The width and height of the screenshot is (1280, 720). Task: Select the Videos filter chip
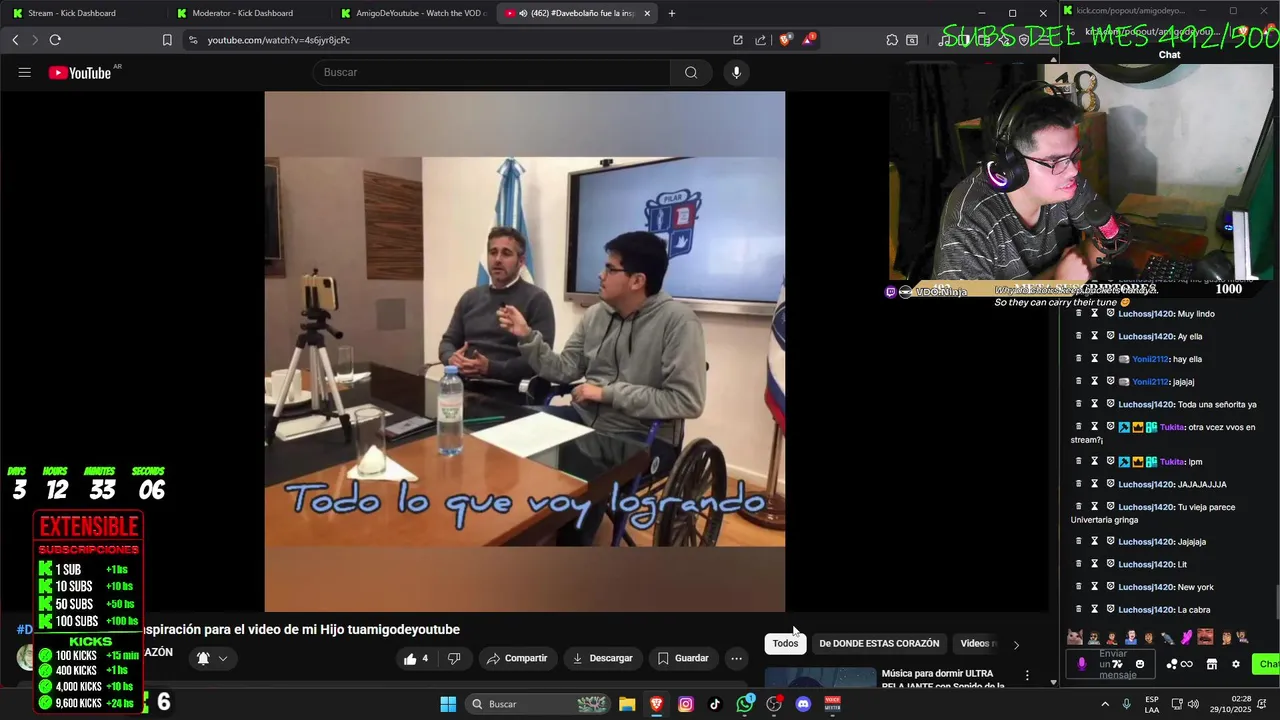click(977, 643)
